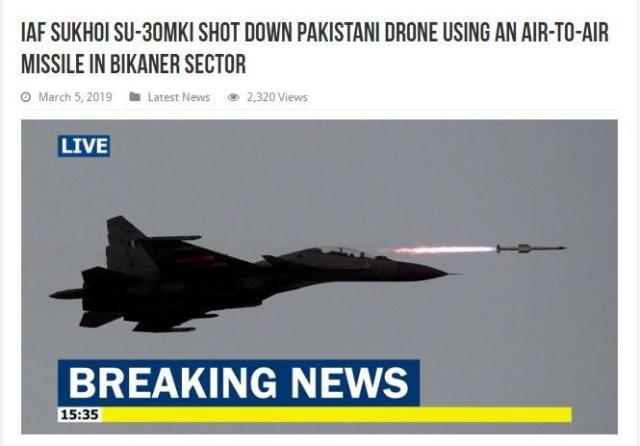Click the LIVE badge on the image
This screenshot has width=640, height=446.
pos(84,146)
